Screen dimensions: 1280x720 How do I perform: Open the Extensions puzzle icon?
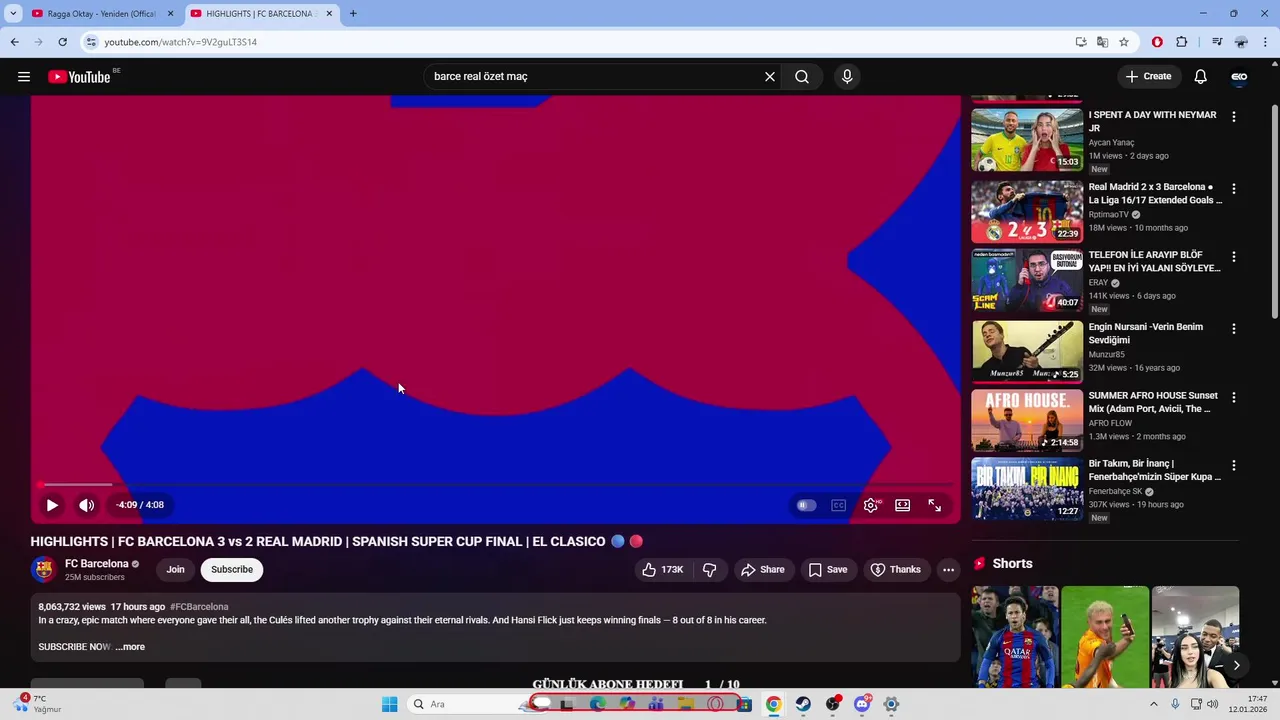click(x=1182, y=42)
